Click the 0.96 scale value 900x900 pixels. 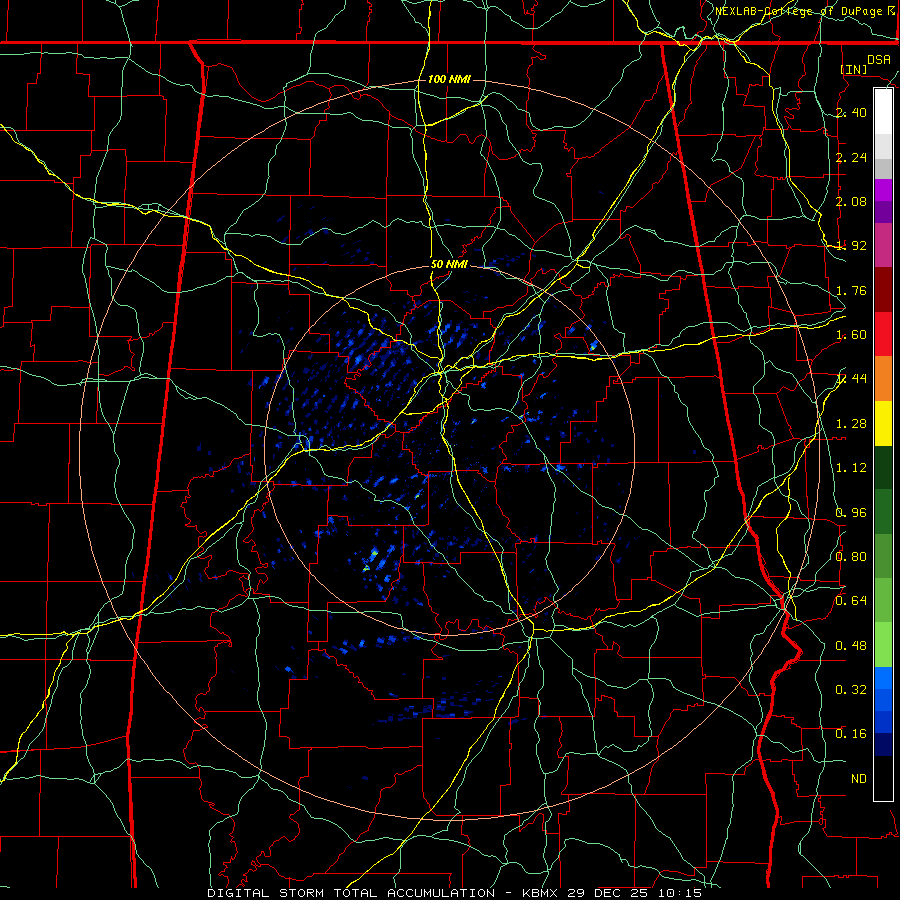(851, 513)
